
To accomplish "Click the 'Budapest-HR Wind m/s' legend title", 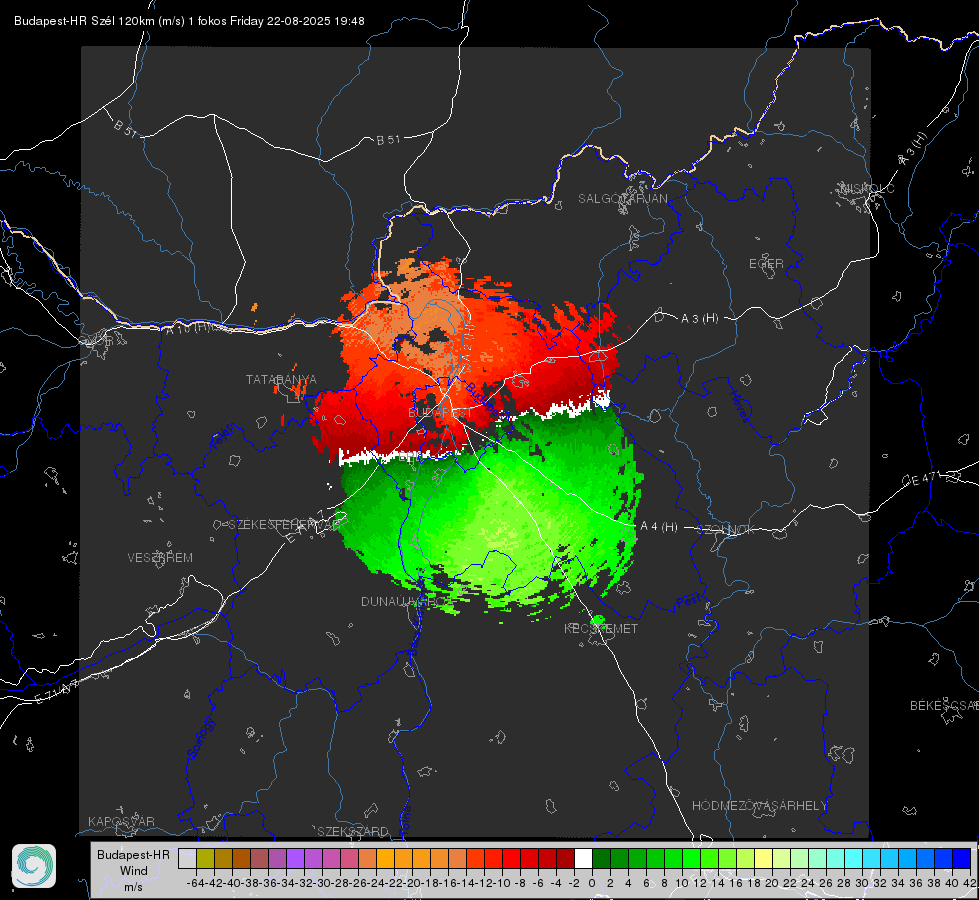I will tap(134, 871).
